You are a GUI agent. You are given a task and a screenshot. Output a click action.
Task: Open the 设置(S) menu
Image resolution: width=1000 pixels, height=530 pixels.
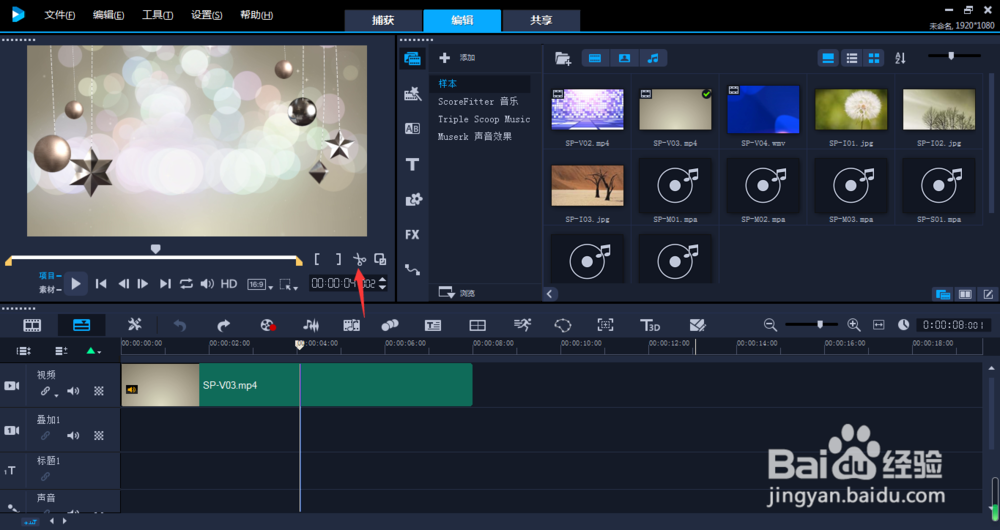tap(207, 15)
